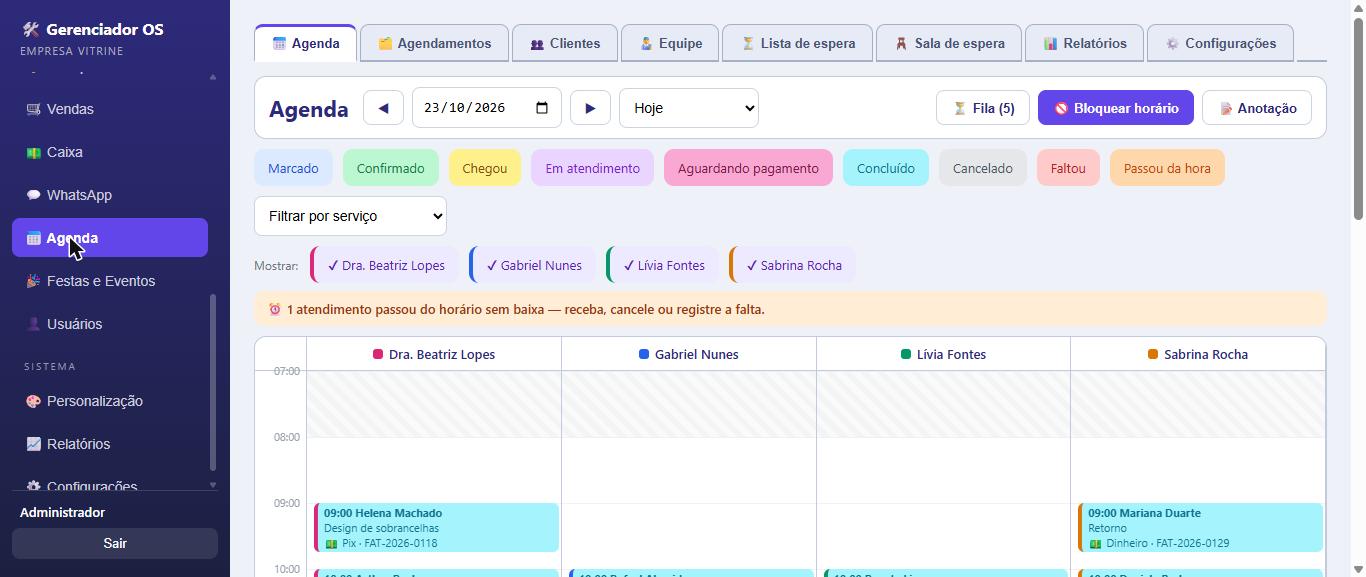Click the 08:00 slot in Gabriel Nunes column
The image size is (1366, 577).
(689, 470)
